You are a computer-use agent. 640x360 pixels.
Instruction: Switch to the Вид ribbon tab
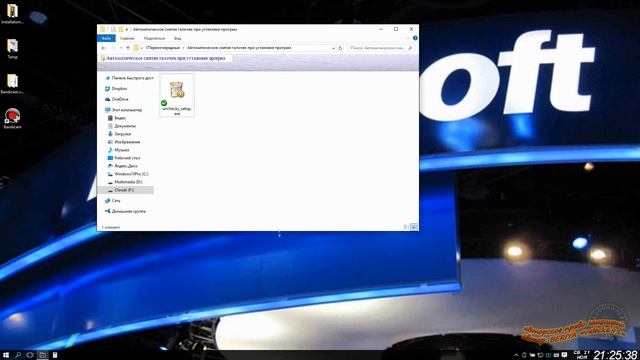[178, 38]
